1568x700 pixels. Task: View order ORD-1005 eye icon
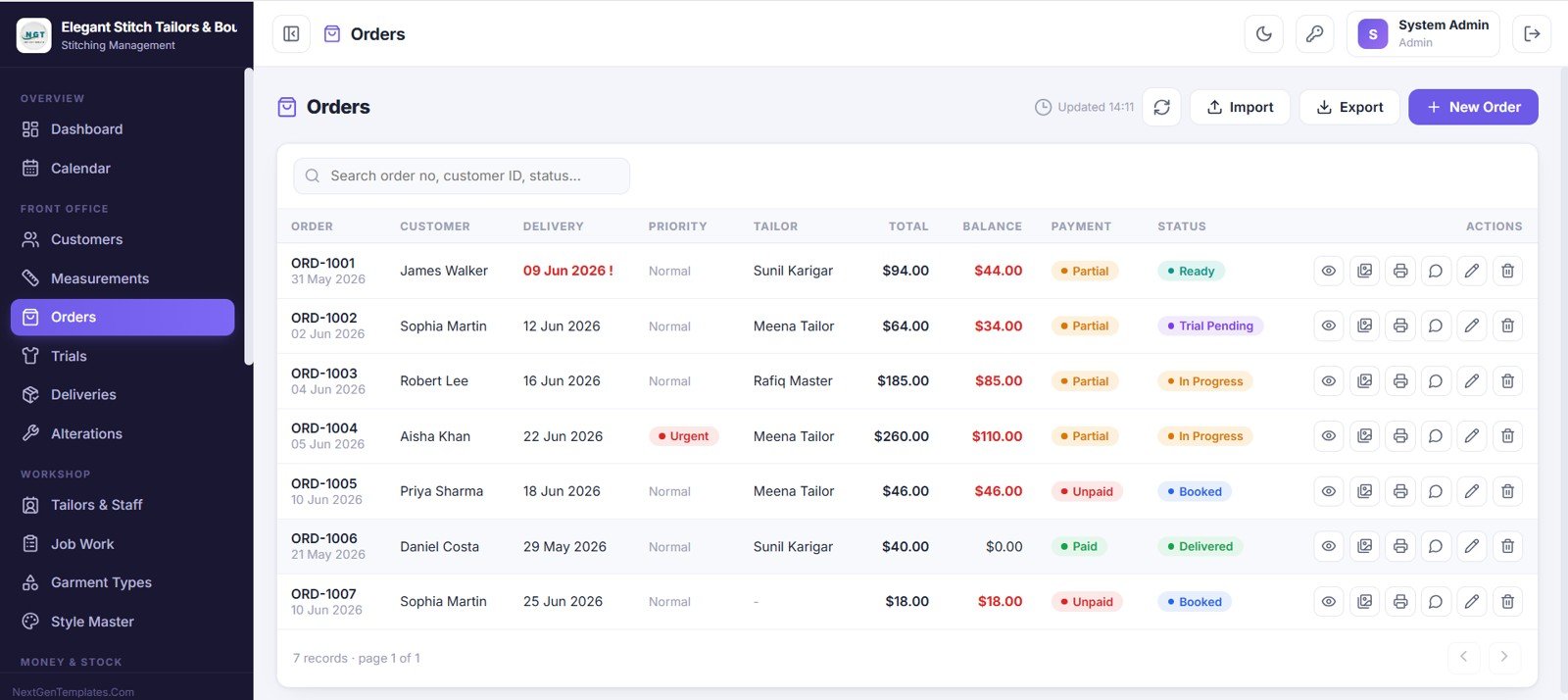pos(1329,491)
